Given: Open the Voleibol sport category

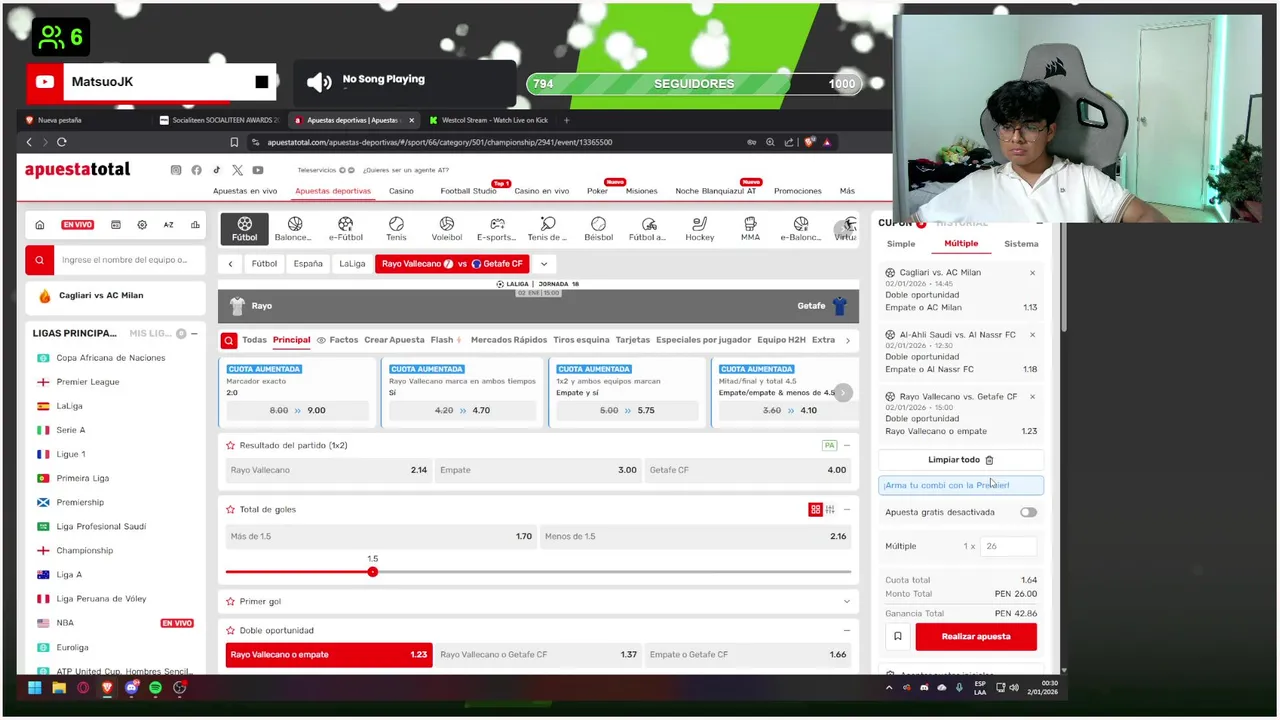Looking at the screenshot, I should point(447,228).
